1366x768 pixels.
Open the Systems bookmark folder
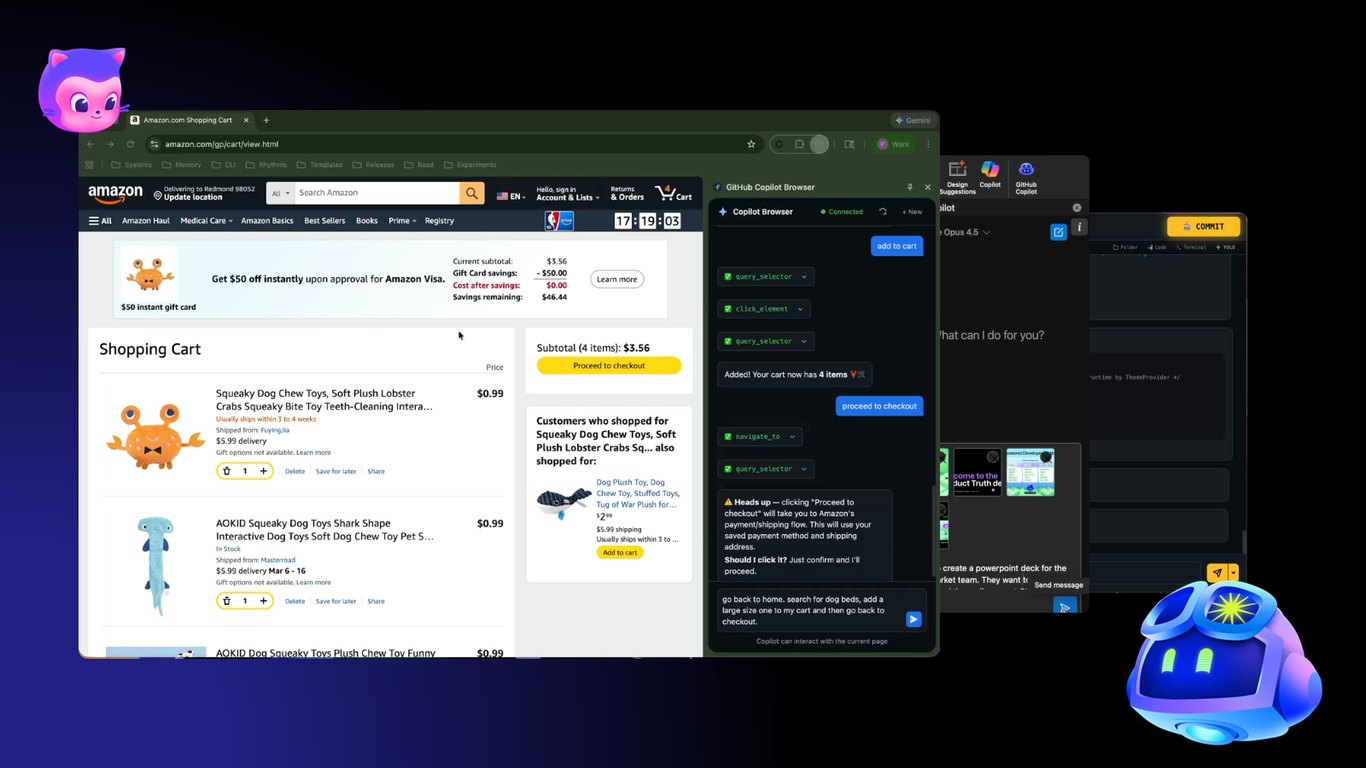pos(132,165)
